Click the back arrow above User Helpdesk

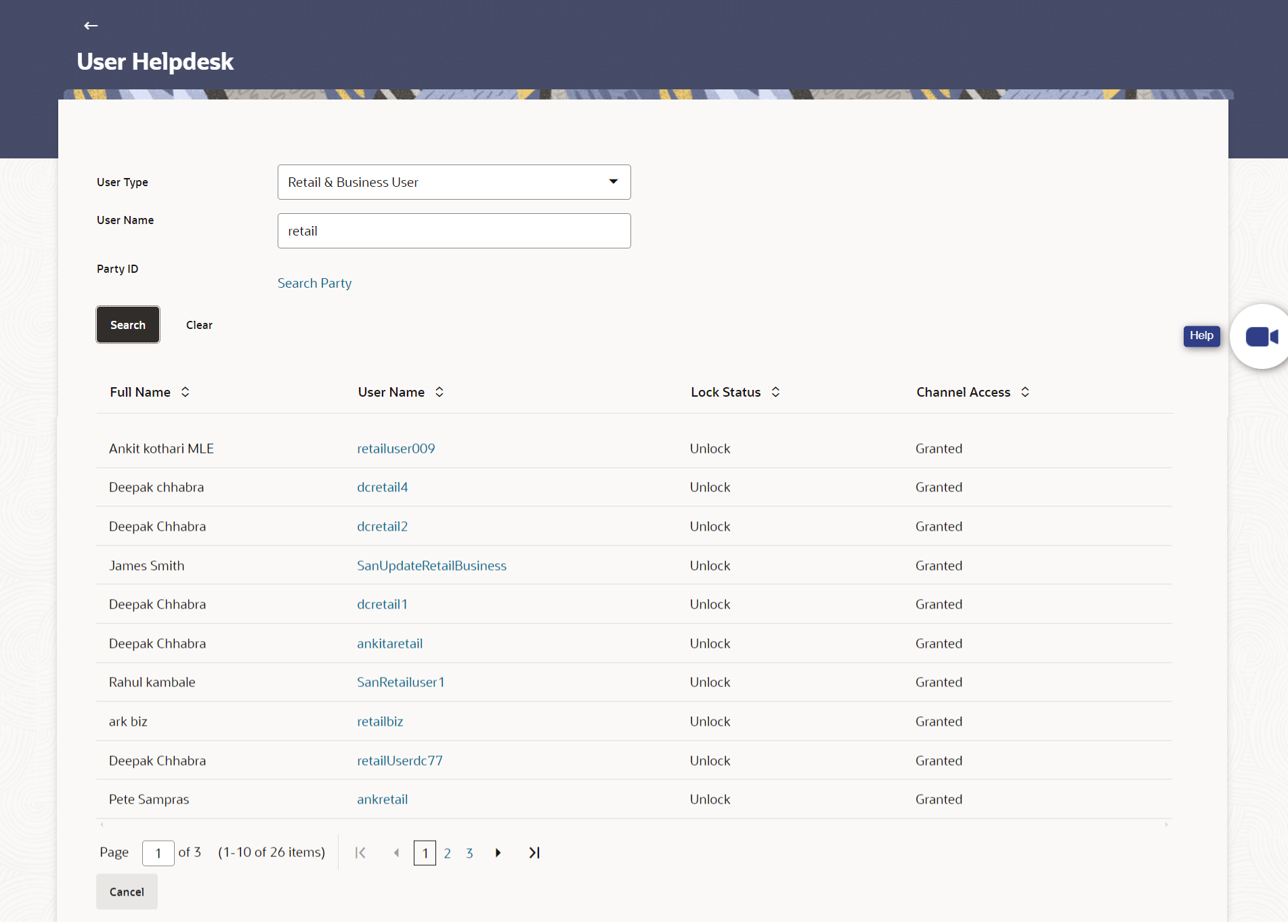pyautogui.click(x=91, y=26)
